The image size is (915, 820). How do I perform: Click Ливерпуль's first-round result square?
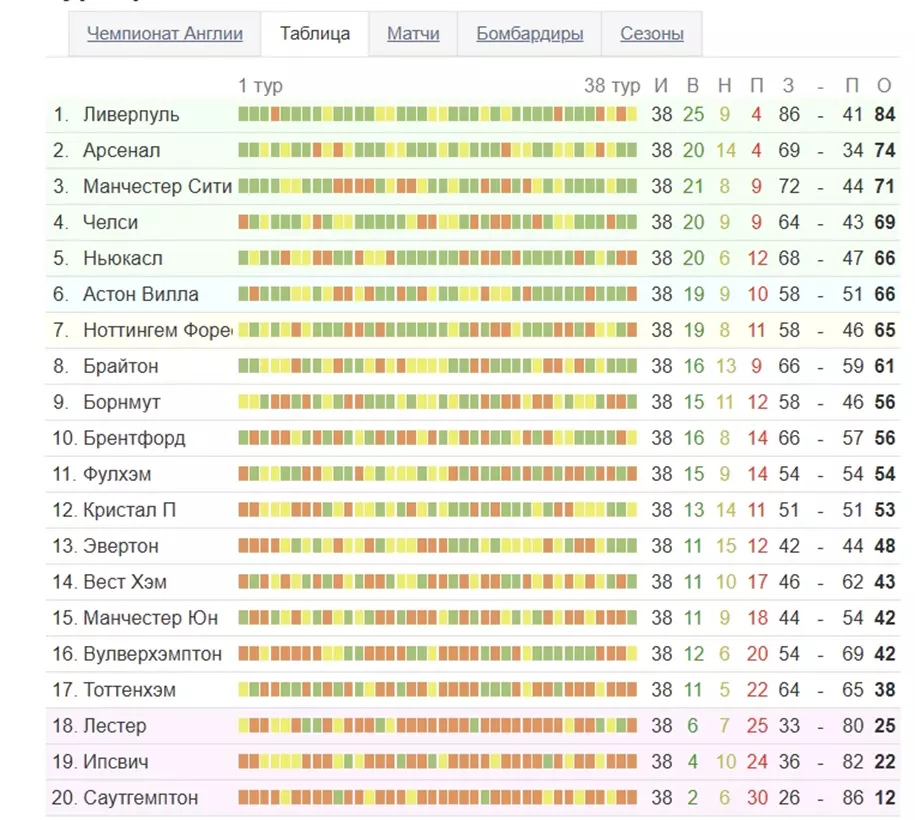(x=243, y=114)
